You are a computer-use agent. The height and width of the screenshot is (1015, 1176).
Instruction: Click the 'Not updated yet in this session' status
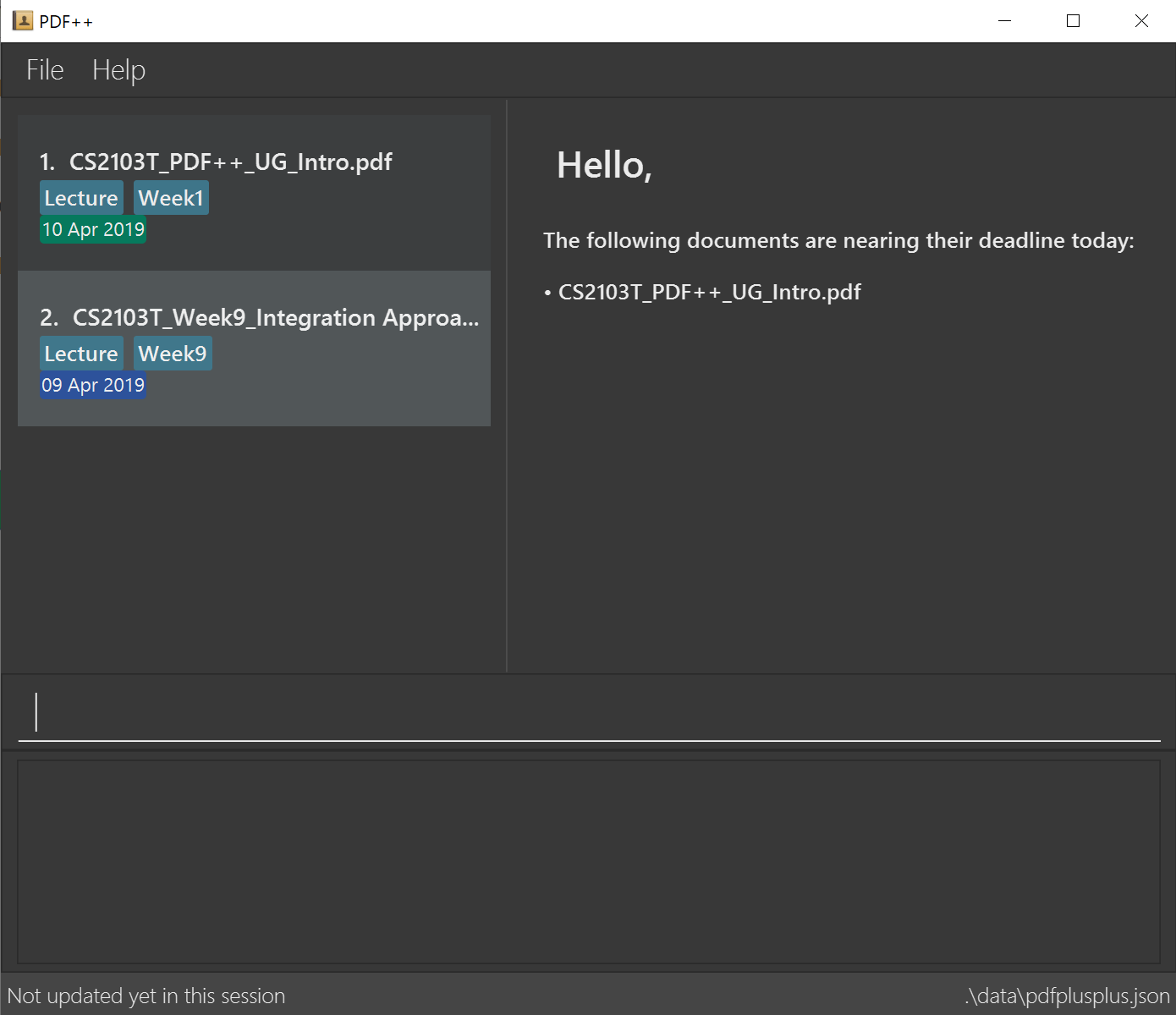click(x=146, y=996)
